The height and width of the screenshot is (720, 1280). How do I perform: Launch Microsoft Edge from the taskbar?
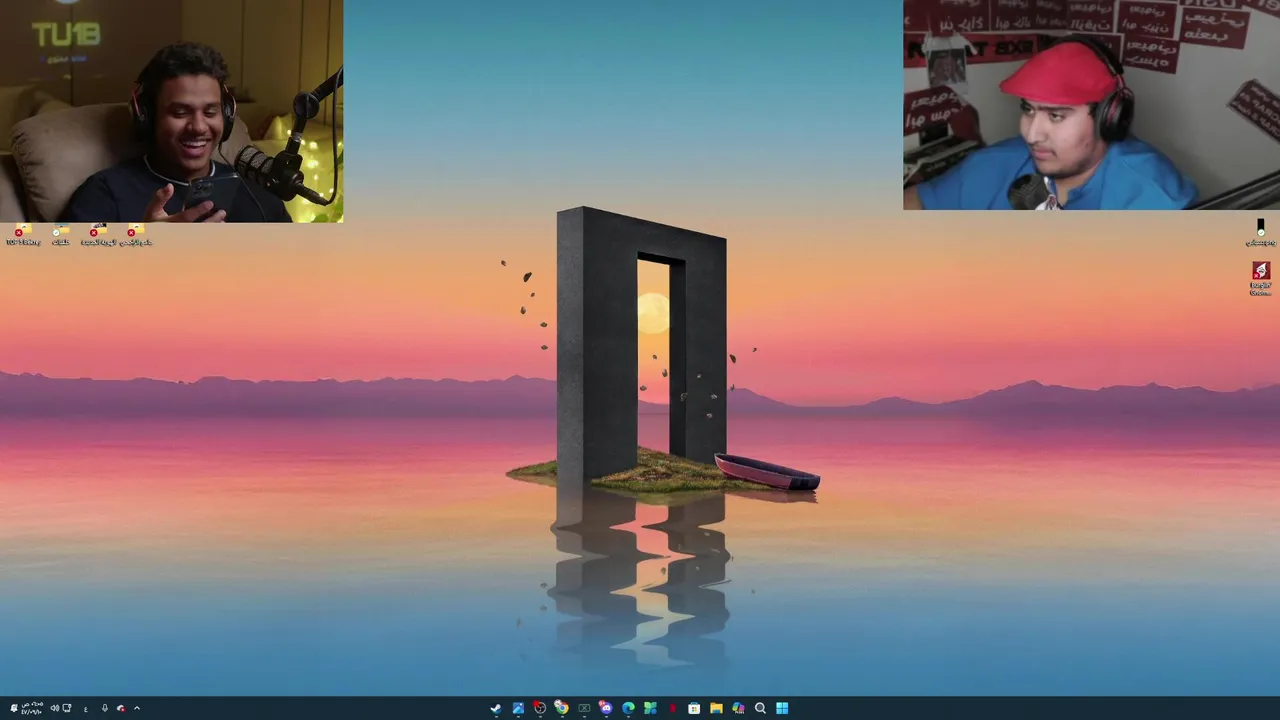coord(628,708)
